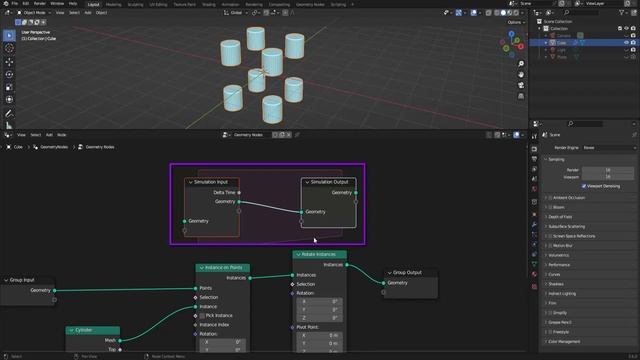The width and height of the screenshot is (640, 360).
Task: Select the Select Box tool in viewport toolbar
Action: (9, 36)
